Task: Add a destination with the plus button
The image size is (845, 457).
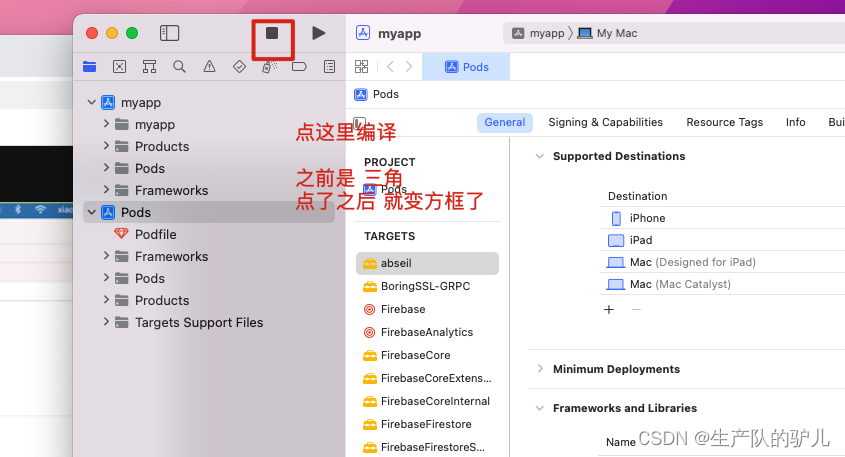Action: 609,309
